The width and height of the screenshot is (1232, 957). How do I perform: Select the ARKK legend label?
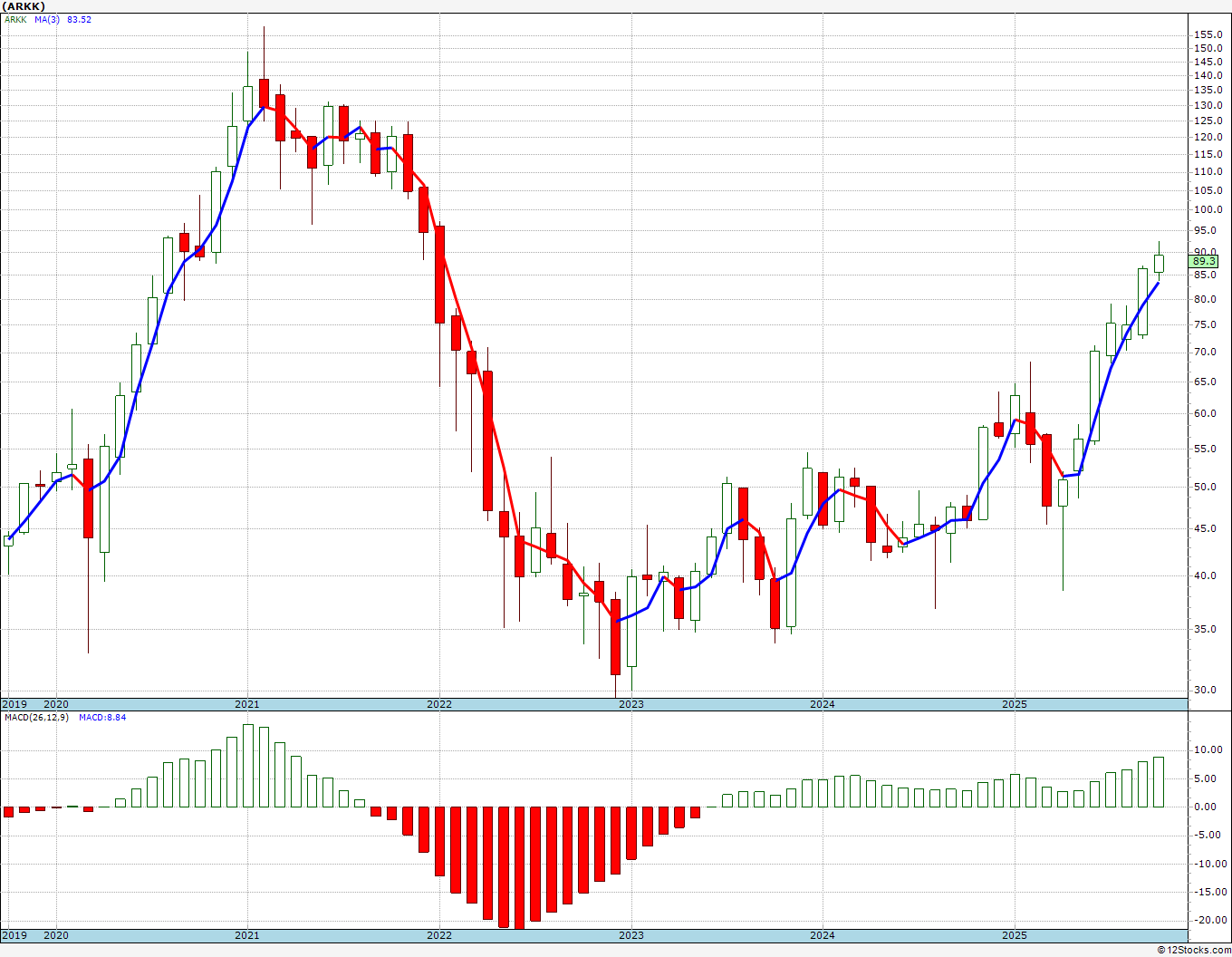[15, 20]
